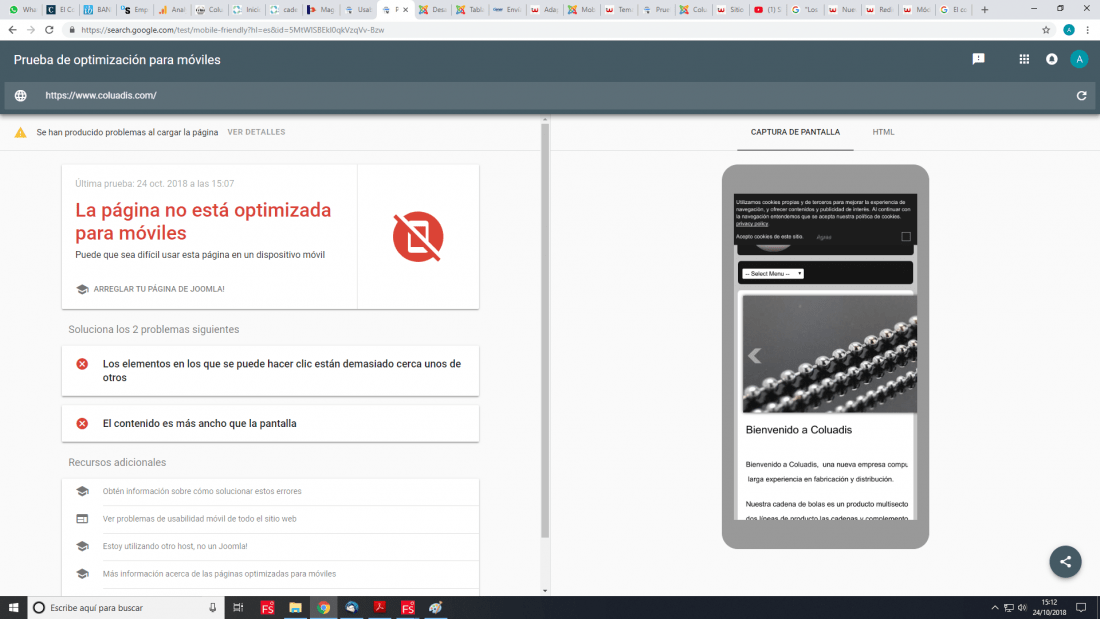Click the volume icon in the system tray
Screen dimensions: 1100x619
(x=1022, y=608)
